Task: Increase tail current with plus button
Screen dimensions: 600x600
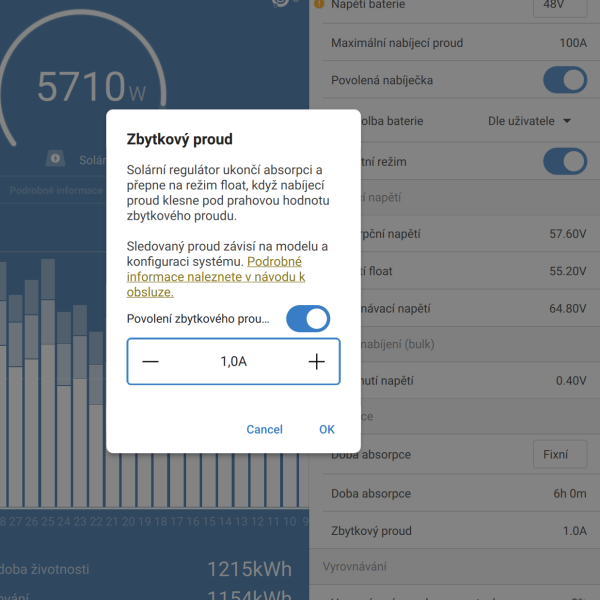Action: click(316, 362)
